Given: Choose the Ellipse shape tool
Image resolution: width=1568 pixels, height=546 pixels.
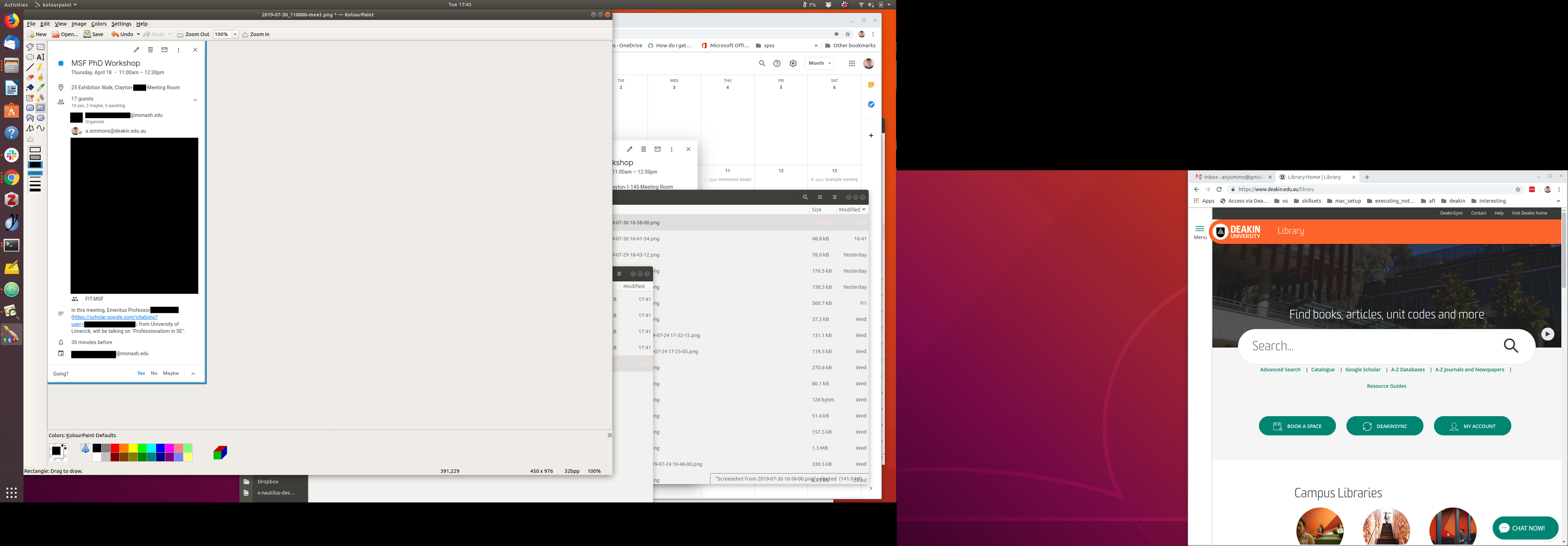Looking at the screenshot, I should click(x=41, y=118).
